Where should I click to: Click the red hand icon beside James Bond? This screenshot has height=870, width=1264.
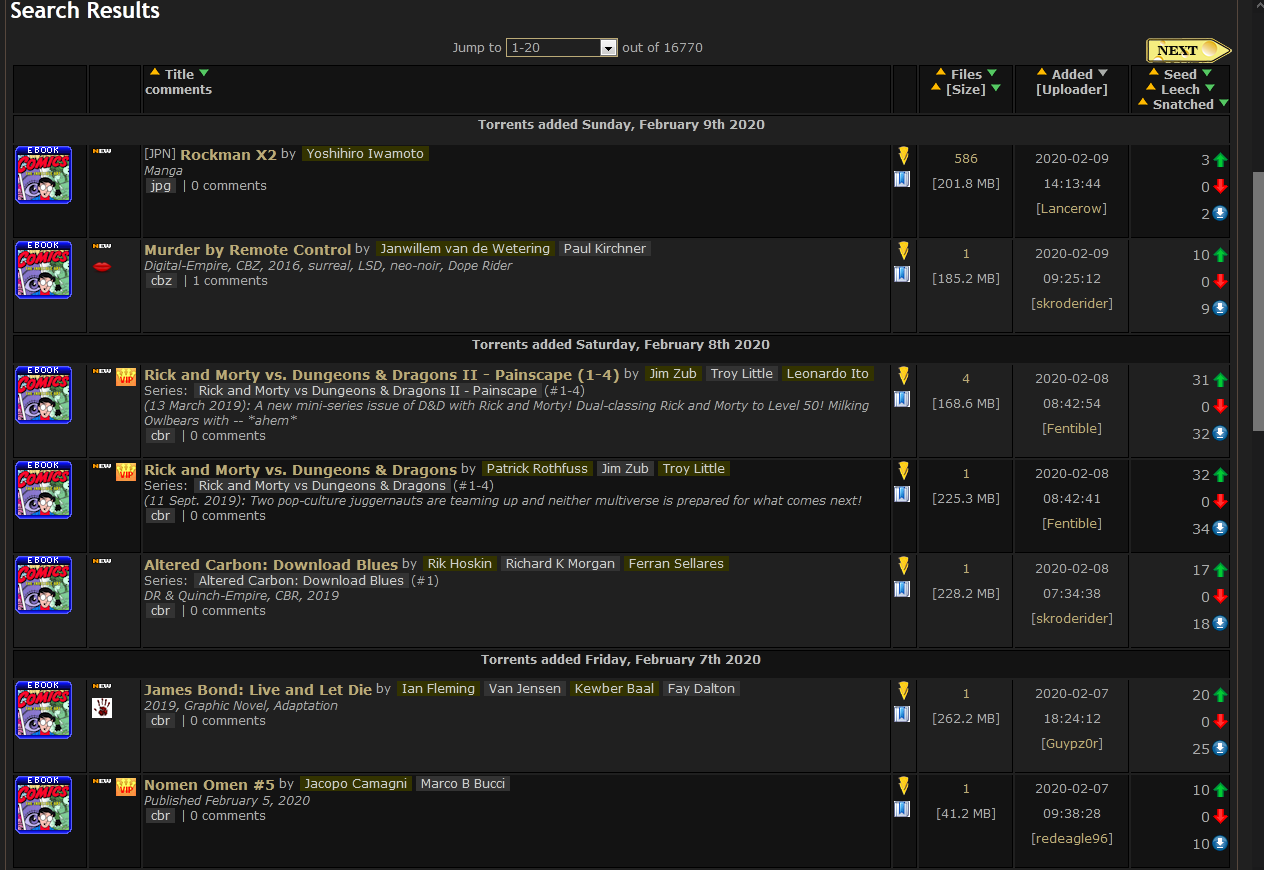click(102, 708)
